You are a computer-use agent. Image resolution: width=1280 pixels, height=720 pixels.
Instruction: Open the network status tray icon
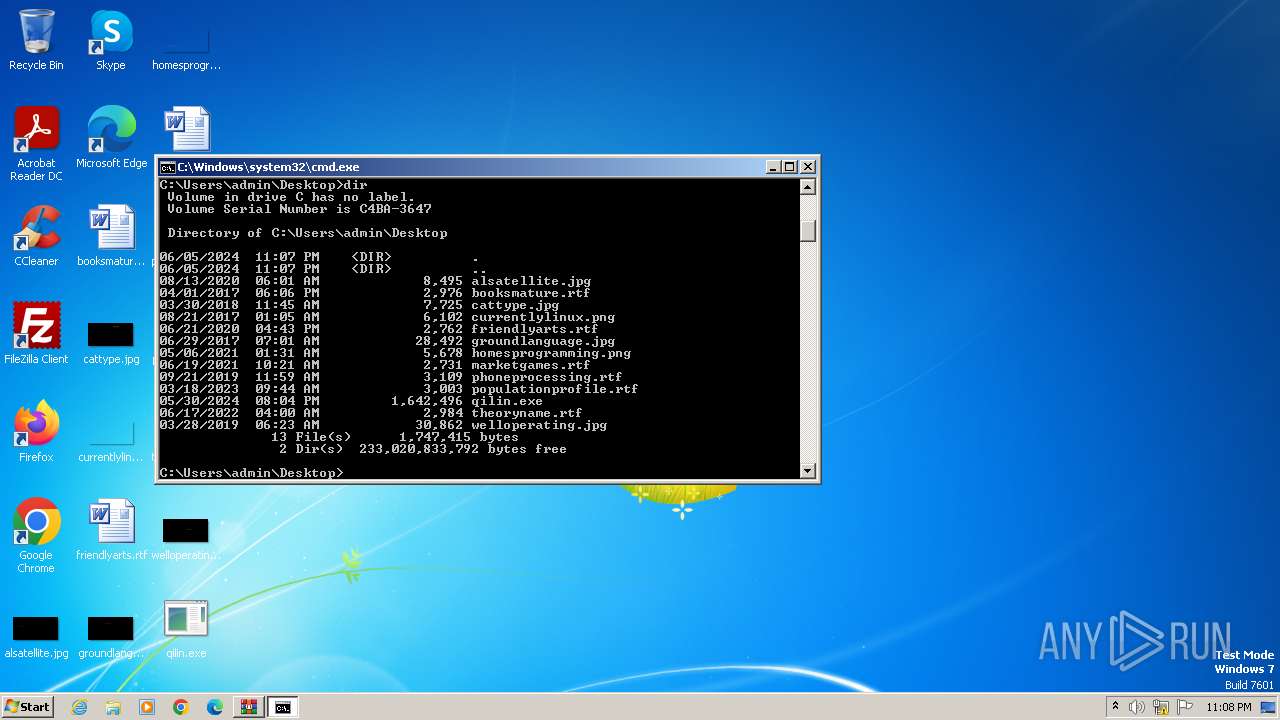point(1161,707)
